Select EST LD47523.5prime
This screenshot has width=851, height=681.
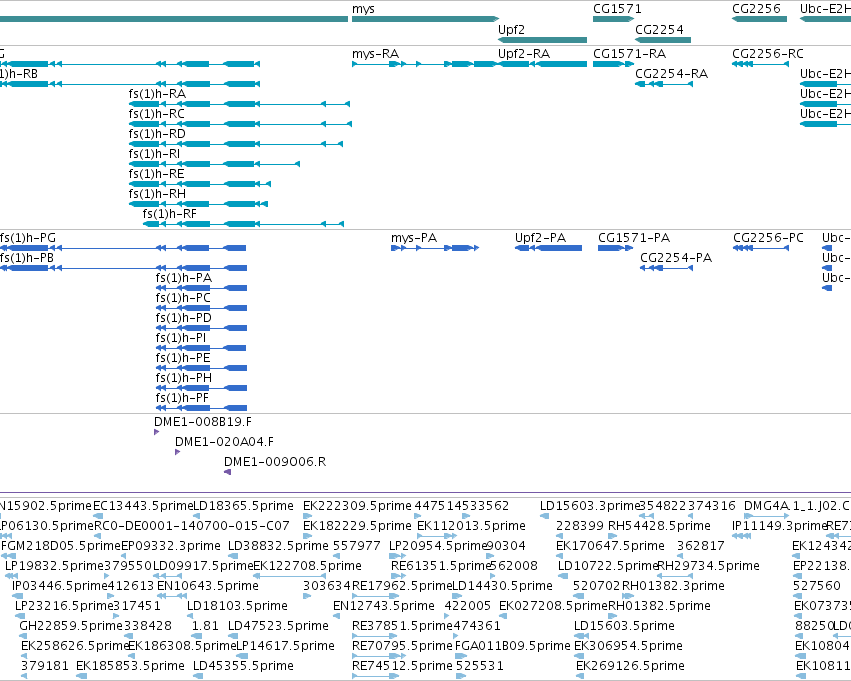click(x=278, y=627)
